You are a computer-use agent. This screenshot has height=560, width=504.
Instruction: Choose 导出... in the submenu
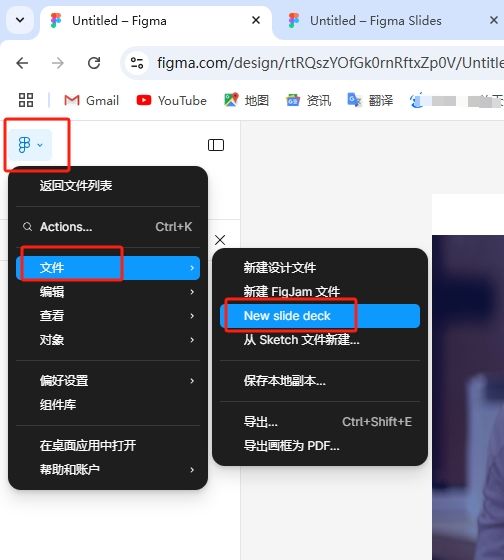click(x=320, y=422)
